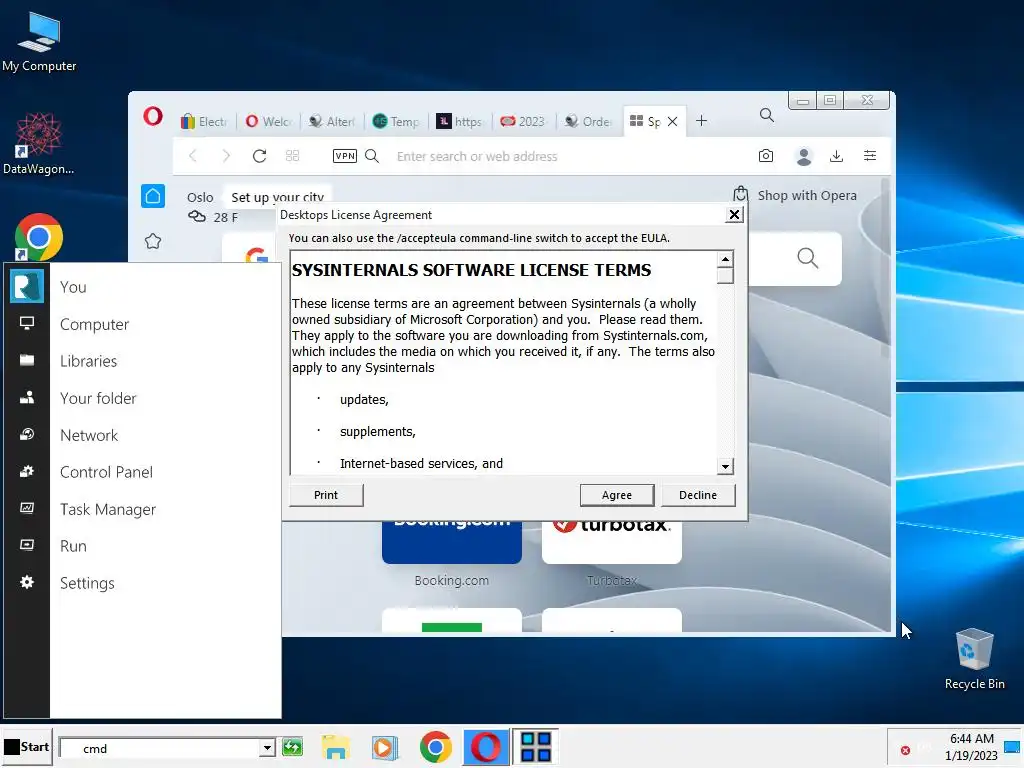The image size is (1024, 768).
Task: Click search magnifier in Speed Dial box
Action: [x=808, y=258]
